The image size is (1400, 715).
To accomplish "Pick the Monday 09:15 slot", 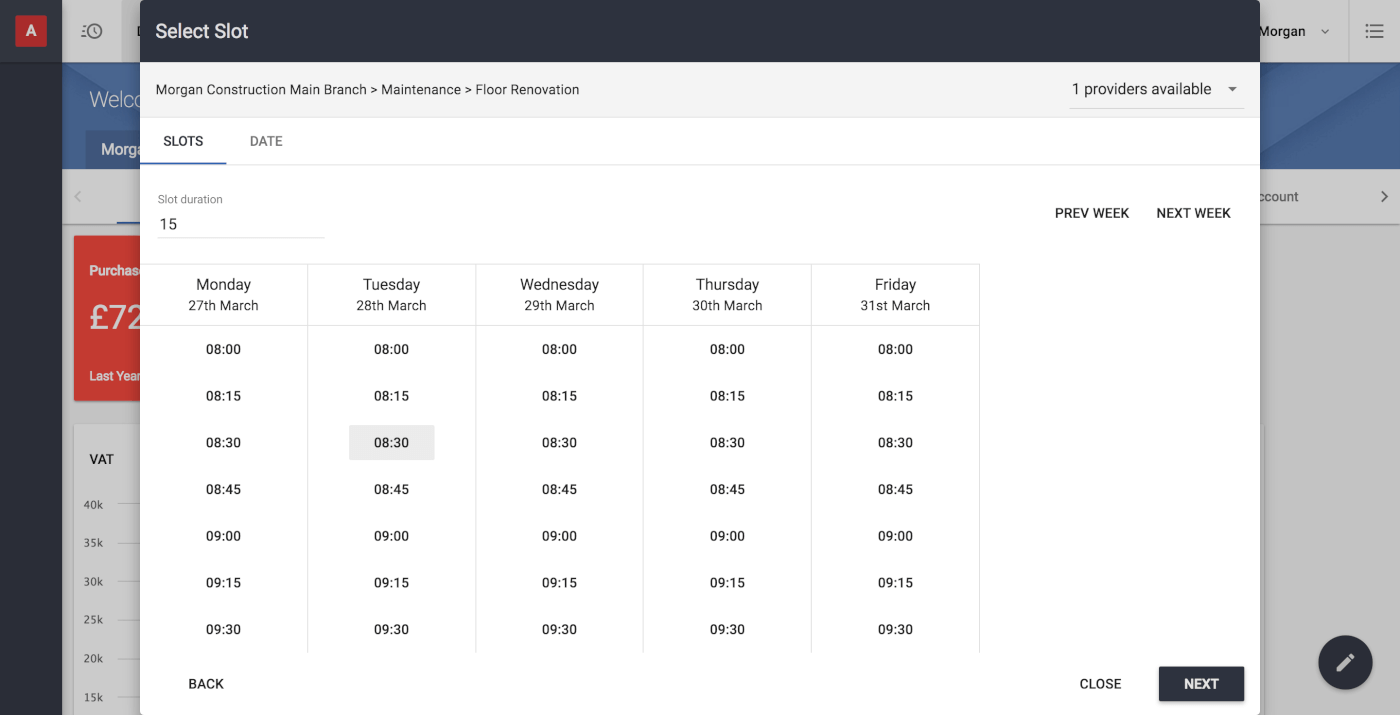I will [x=224, y=583].
